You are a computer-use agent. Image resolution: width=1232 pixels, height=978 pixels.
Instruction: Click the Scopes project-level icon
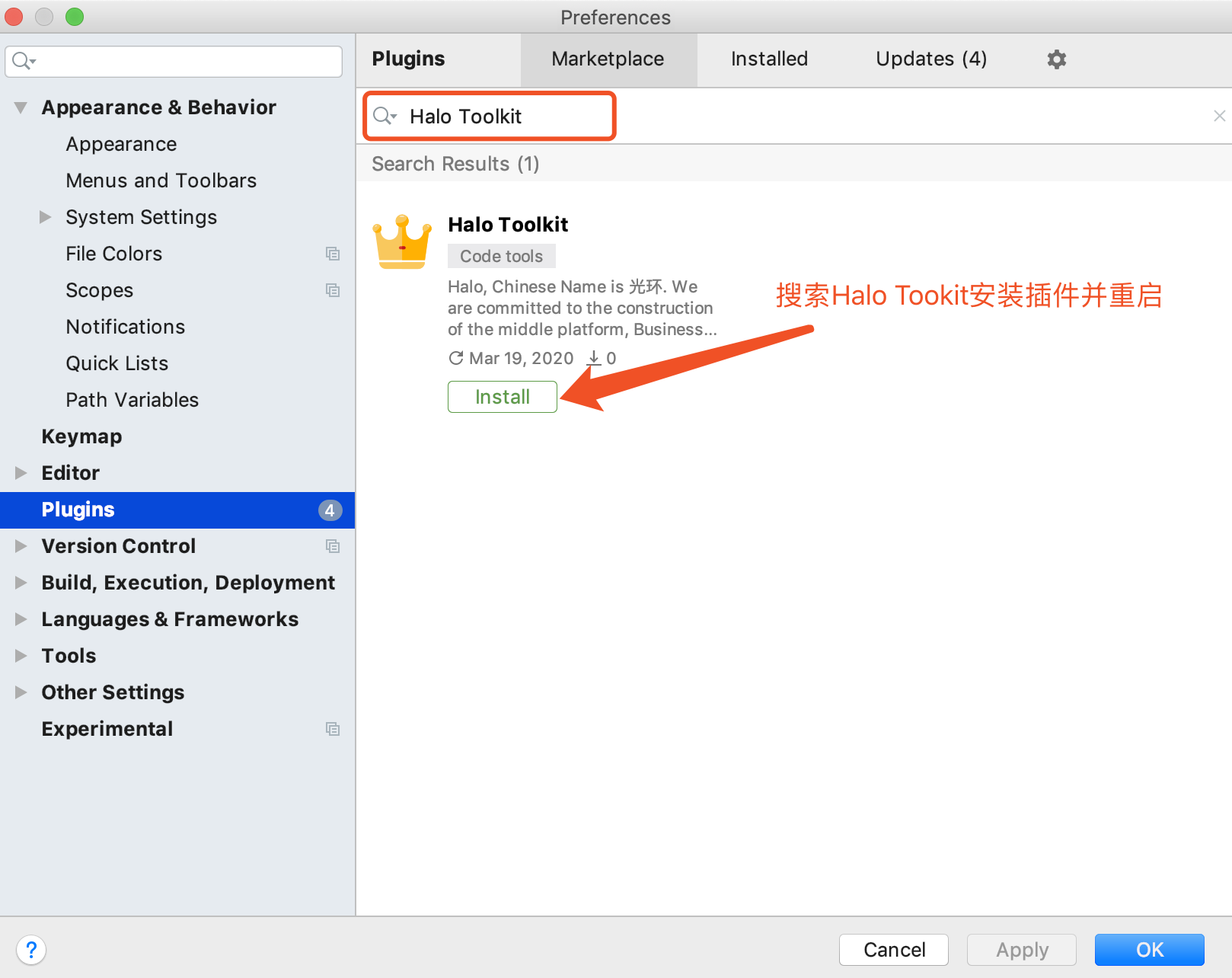tap(333, 290)
